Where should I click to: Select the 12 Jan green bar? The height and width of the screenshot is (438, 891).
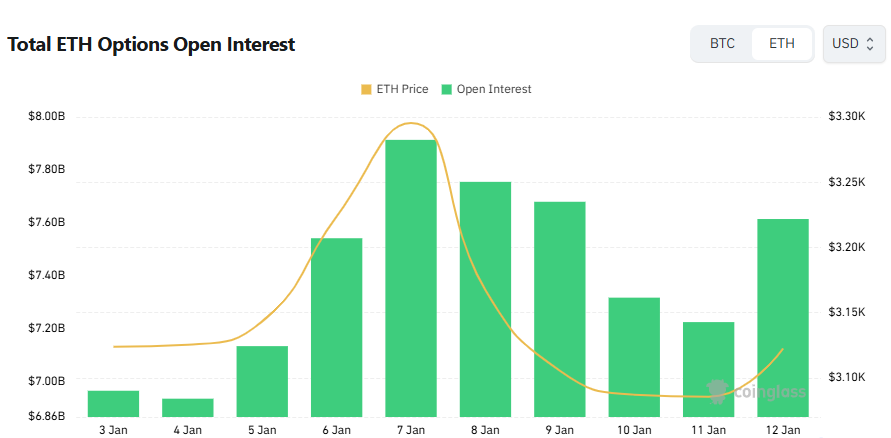coord(783,317)
